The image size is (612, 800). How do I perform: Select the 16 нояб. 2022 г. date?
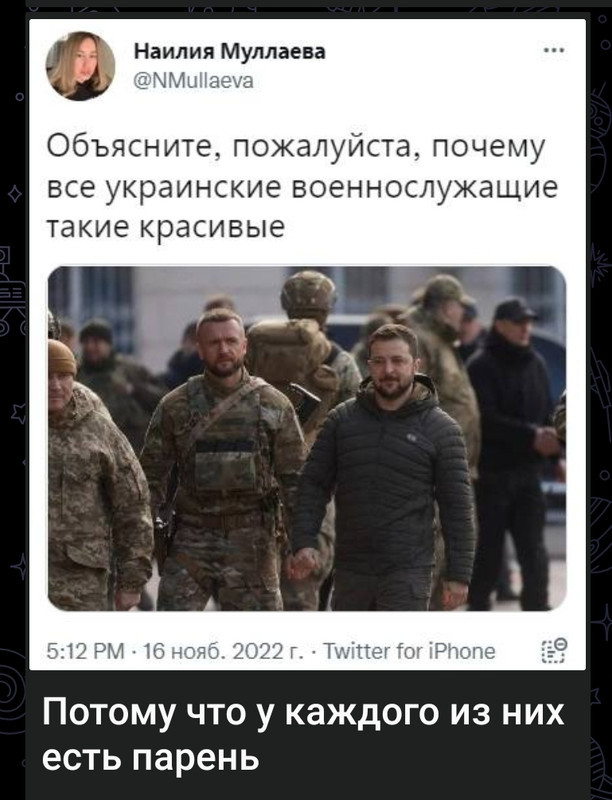tap(220, 651)
